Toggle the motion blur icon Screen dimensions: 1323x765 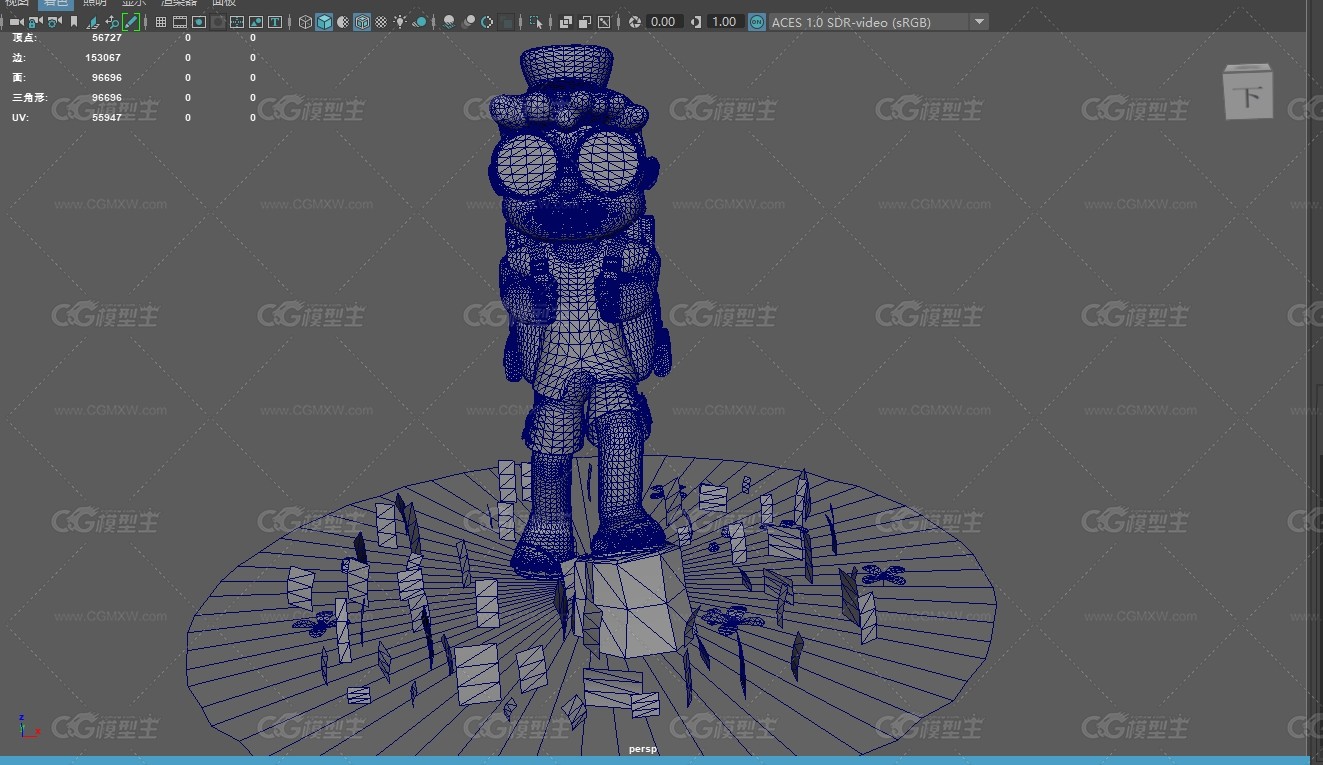pyautogui.click(x=468, y=22)
